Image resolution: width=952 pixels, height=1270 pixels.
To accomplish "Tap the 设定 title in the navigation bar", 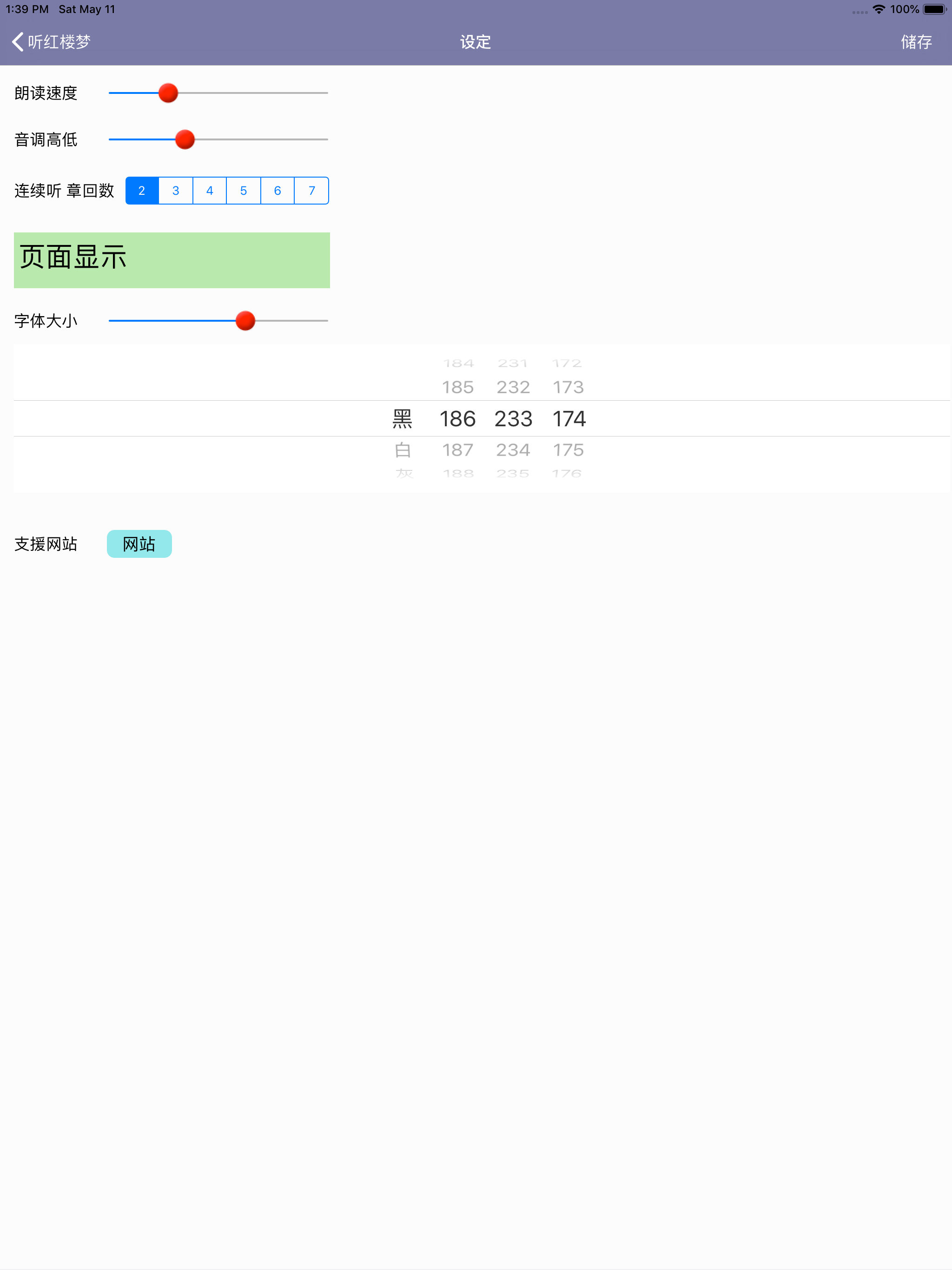I will click(x=476, y=42).
